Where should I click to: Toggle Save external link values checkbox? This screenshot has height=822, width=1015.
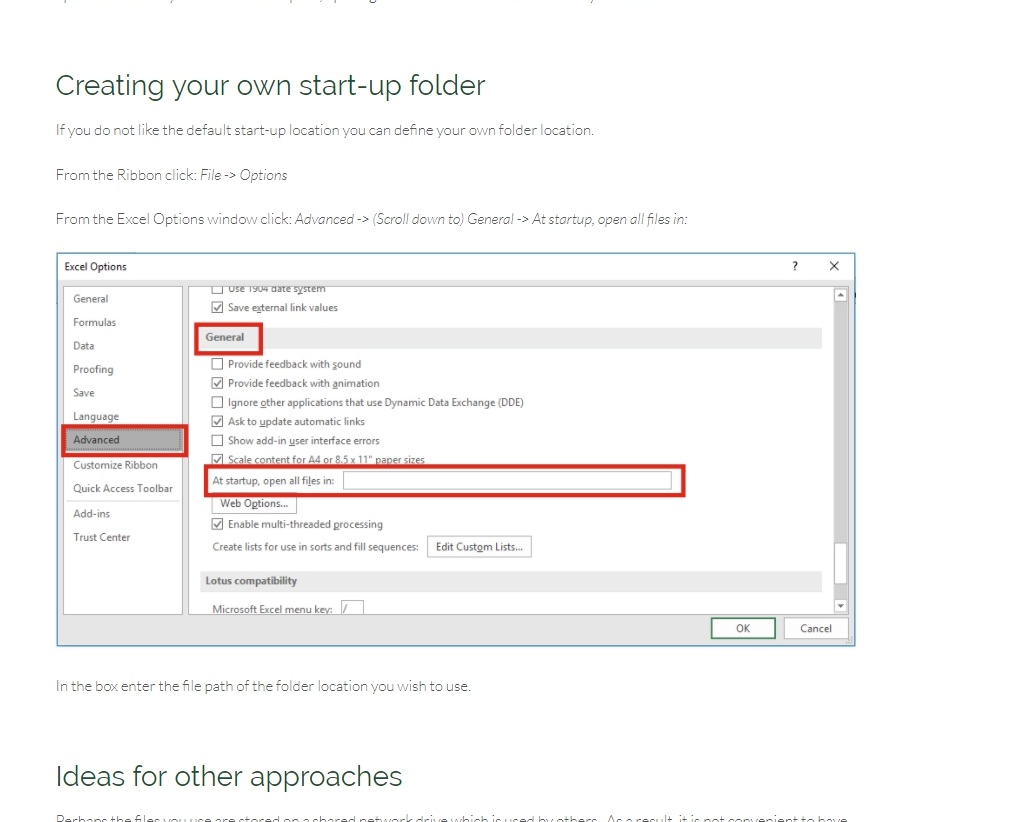pyautogui.click(x=218, y=307)
